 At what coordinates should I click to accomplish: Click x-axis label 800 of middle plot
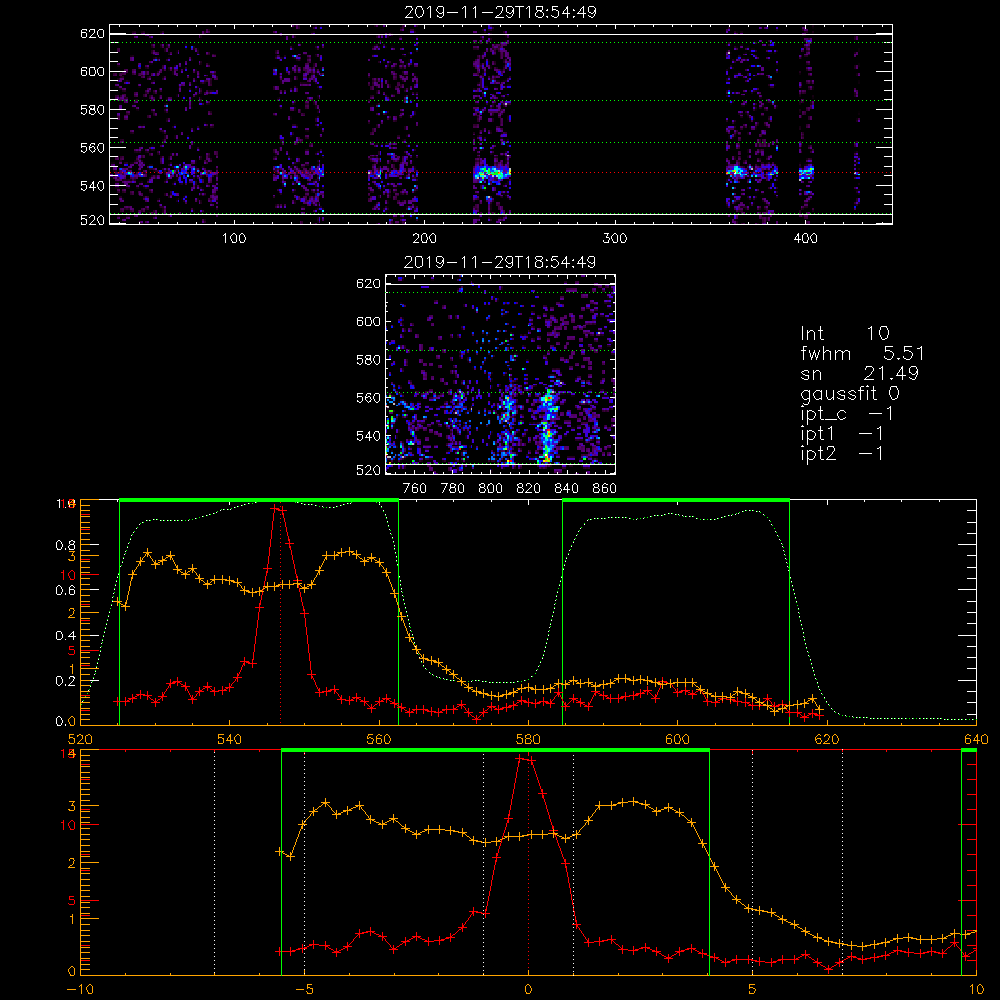490,489
